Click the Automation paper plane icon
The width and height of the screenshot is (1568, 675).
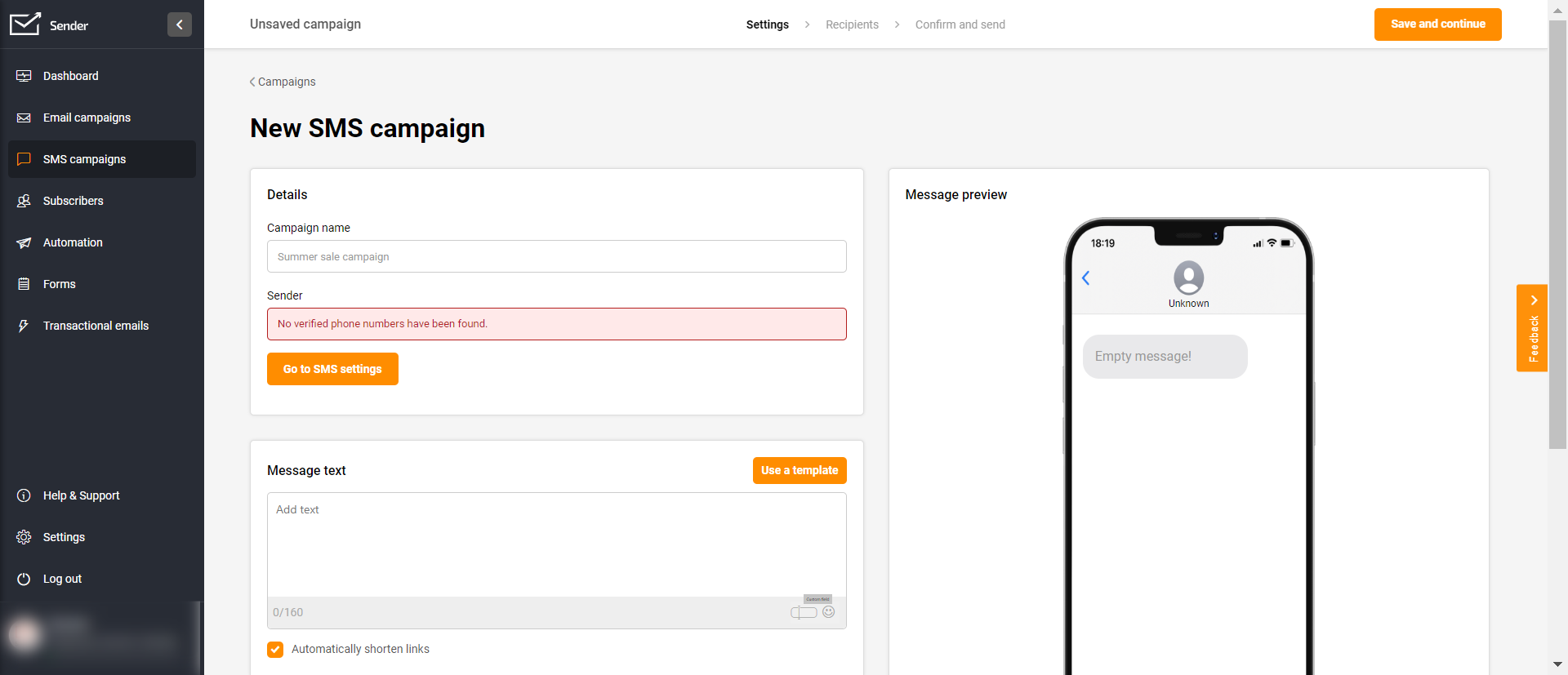(24, 242)
